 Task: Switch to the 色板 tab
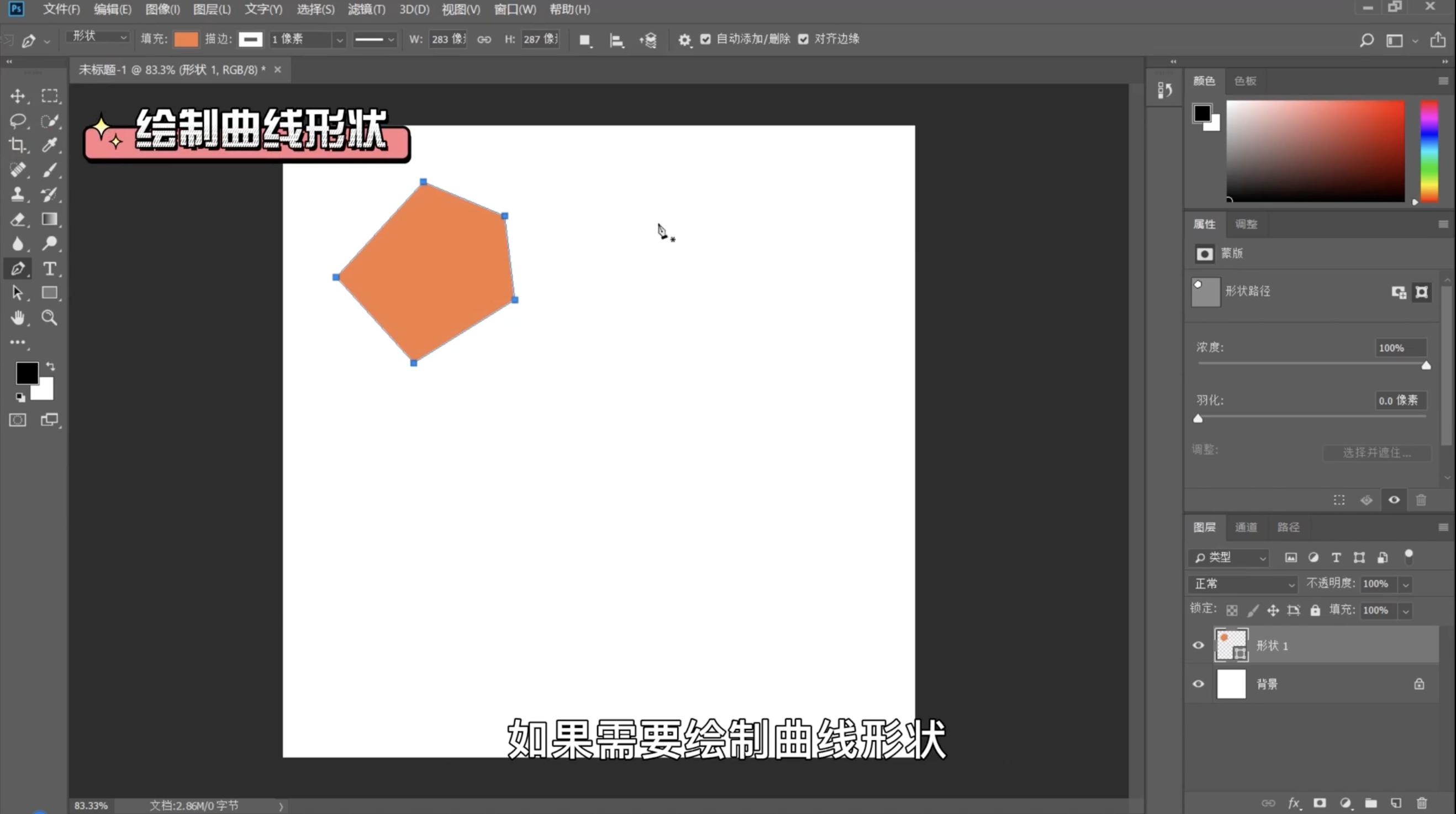[x=1245, y=81]
